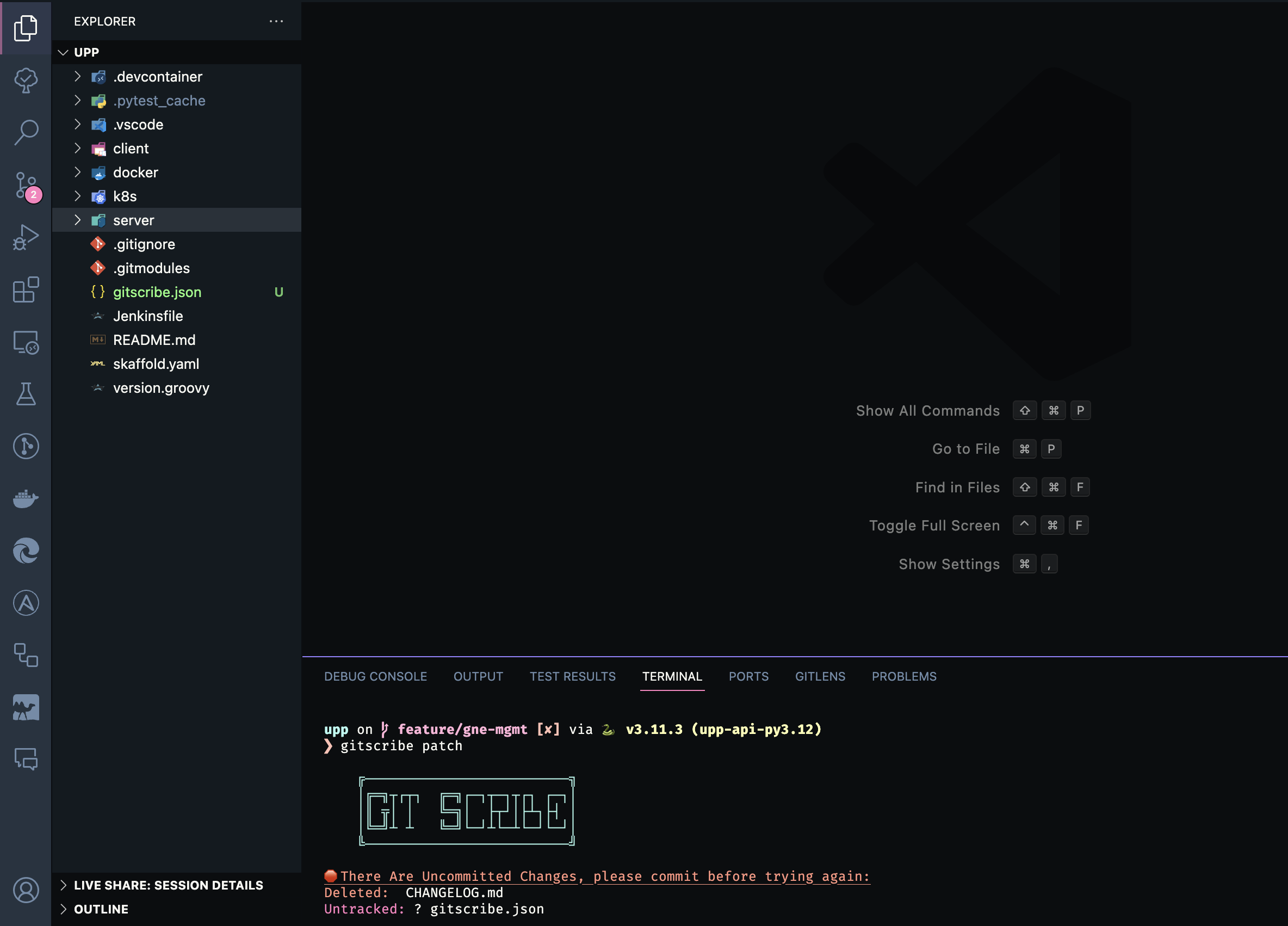Open the GITLENS panel tab
The height and width of the screenshot is (926, 1288).
(820, 676)
